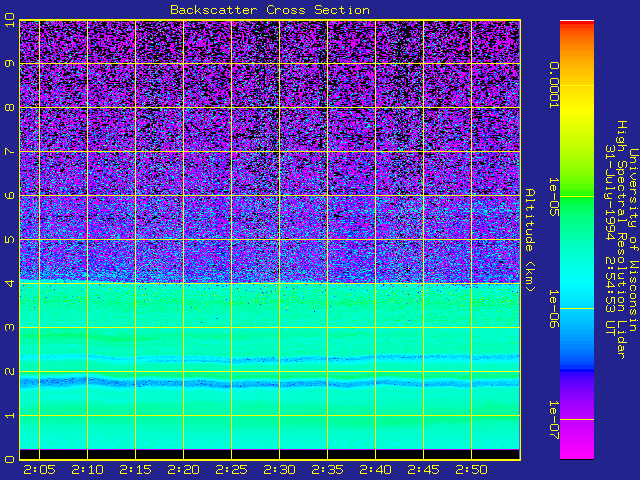
Task: Select the 2:20 time axis label
Action: pyautogui.click(x=183, y=470)
